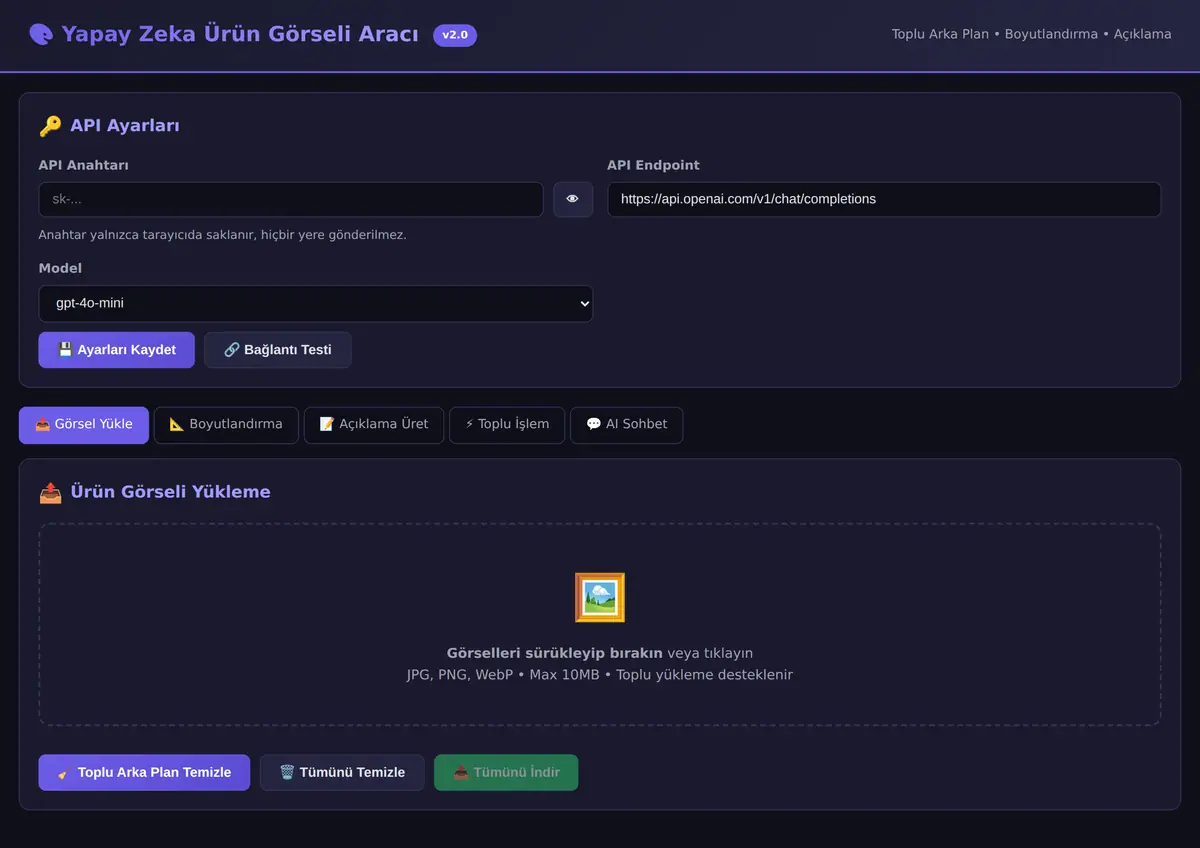Click the "Yapay Zeka Ürün Görseli Aracı" title

[240, 35]
